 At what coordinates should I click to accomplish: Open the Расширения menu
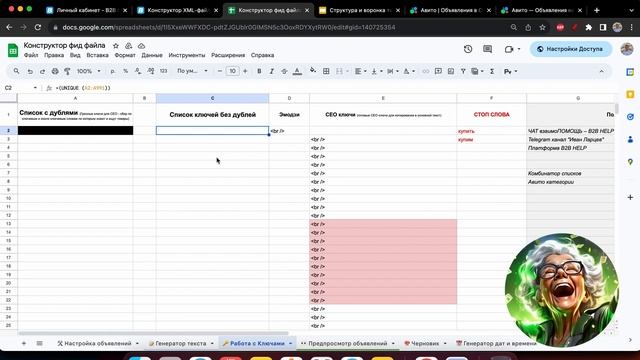[228, 55]
